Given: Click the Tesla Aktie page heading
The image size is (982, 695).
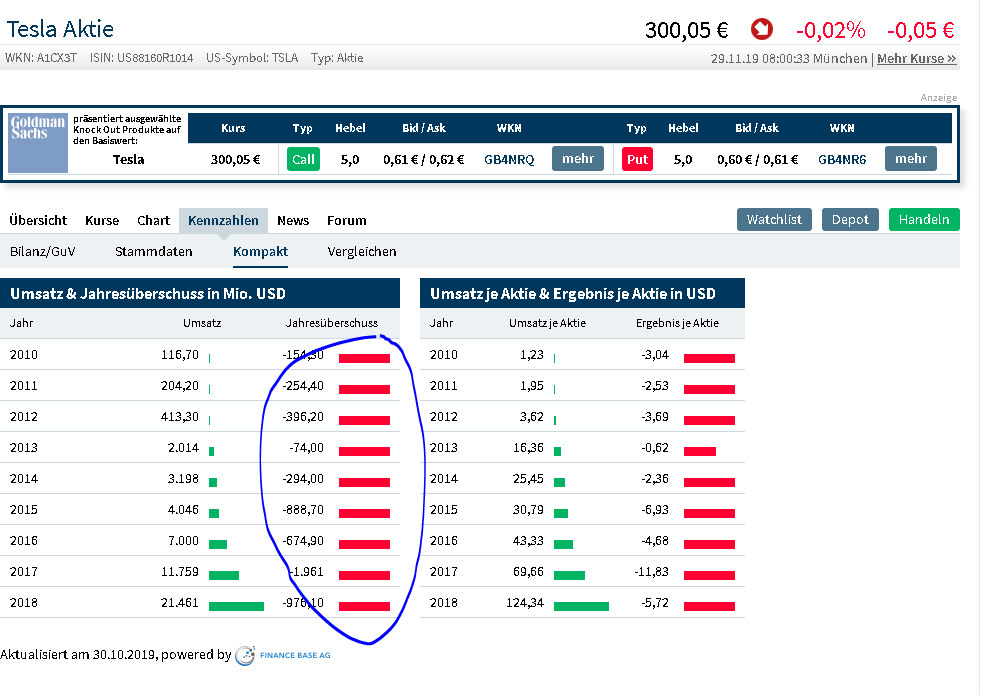Looking at the screenshot, I should [60, 29].
